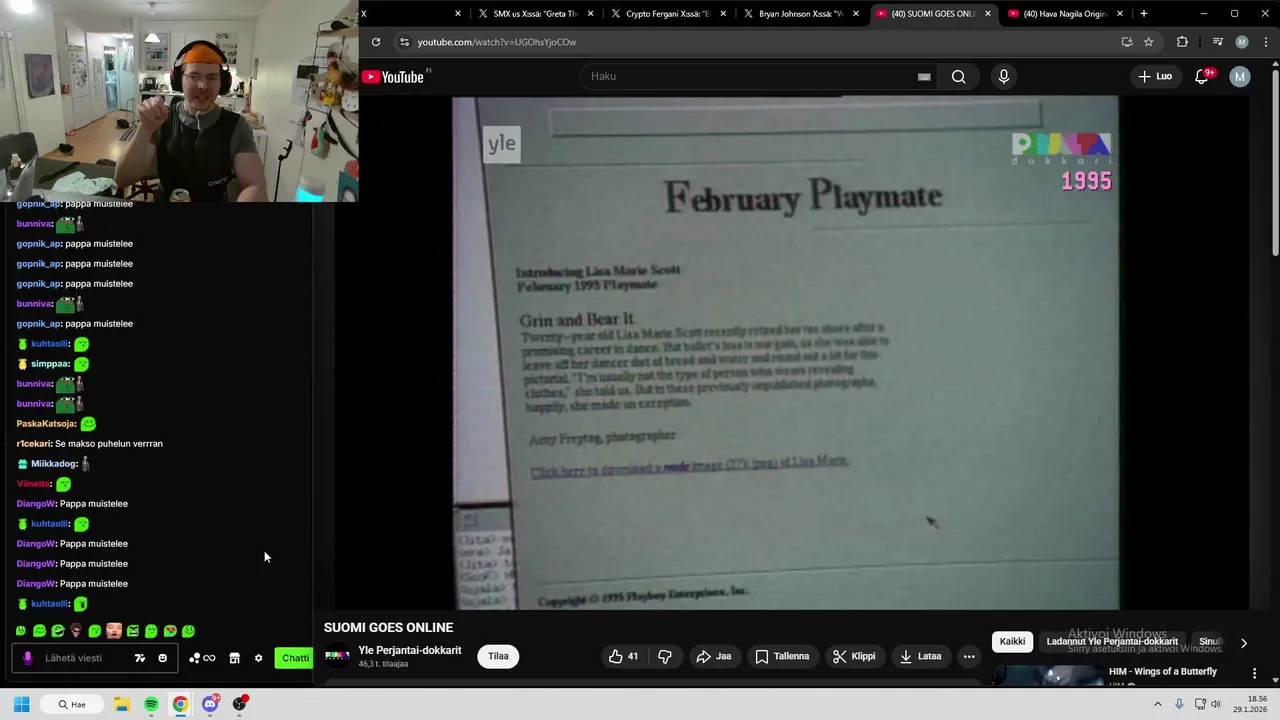The image size is (1280, 720).
Task: Subscribe with the Tilaa button
Action: [498, 657]
